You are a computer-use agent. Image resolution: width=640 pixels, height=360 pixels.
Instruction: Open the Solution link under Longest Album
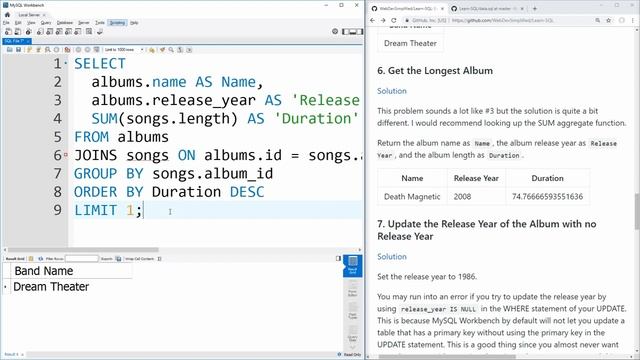(x=392, y=91)
